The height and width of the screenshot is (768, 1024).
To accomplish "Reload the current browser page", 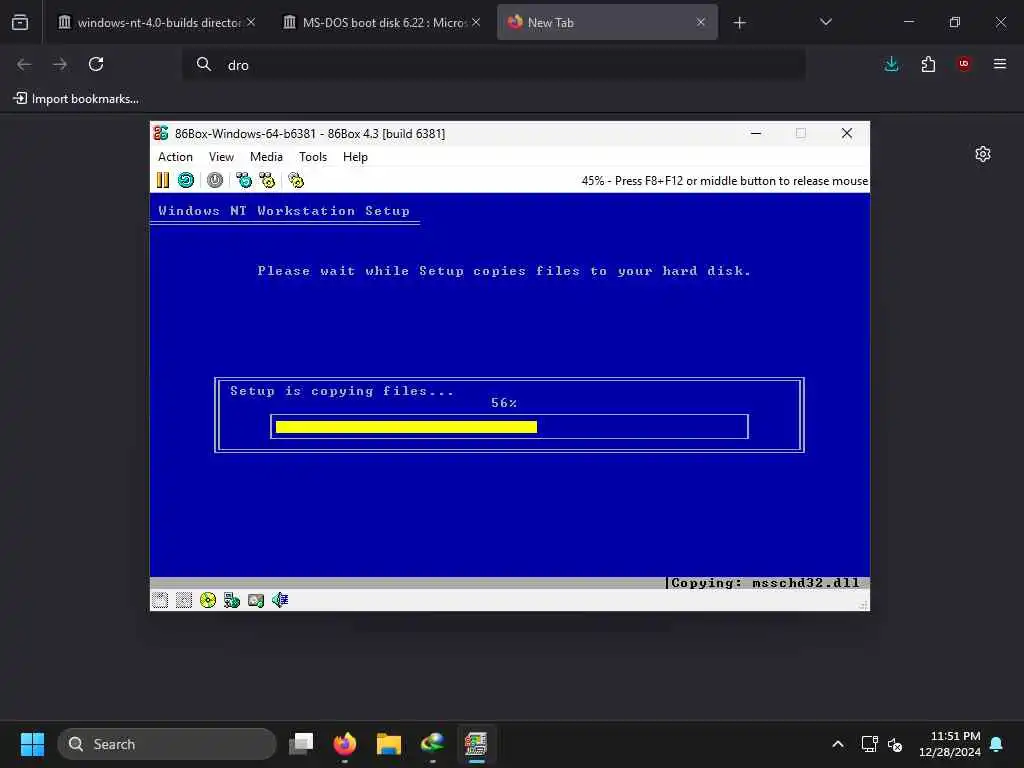I will (96, 64).
